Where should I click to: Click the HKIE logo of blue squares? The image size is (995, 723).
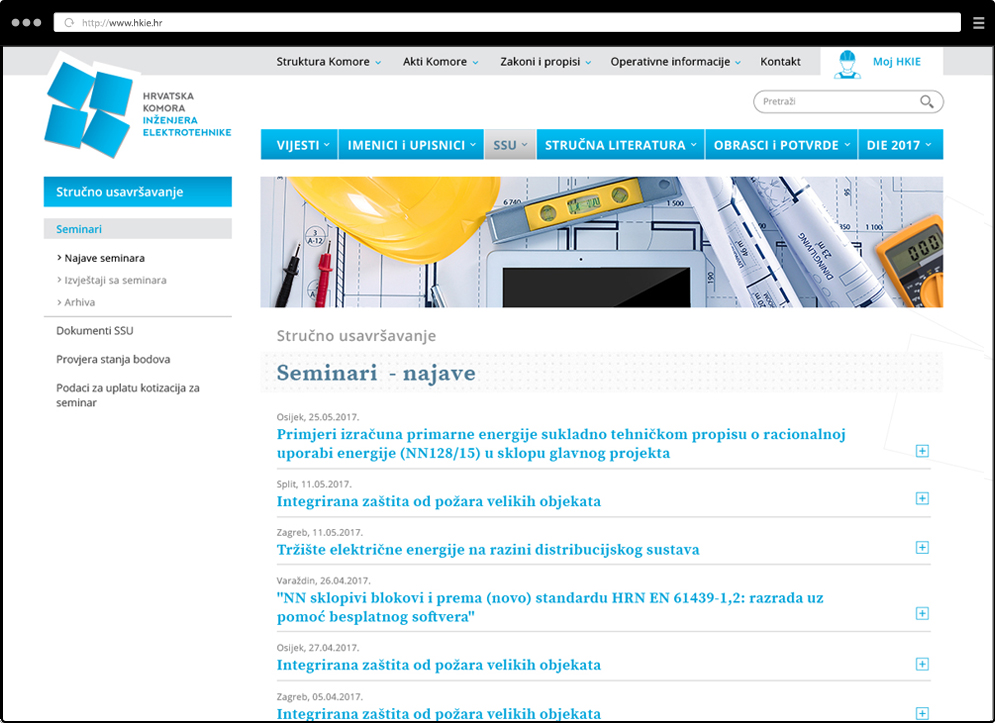pos(88,104)
